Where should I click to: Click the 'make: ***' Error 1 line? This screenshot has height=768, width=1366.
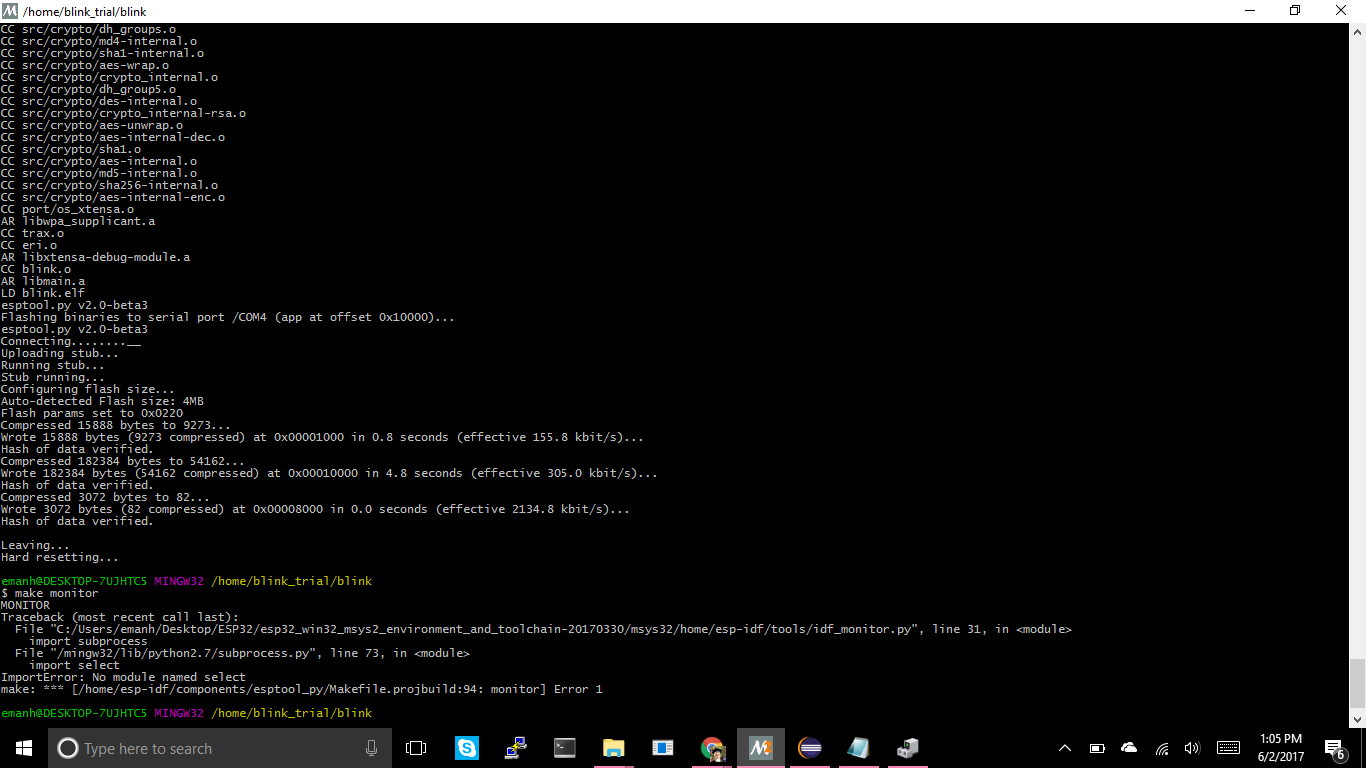click(x=302, y=689)
